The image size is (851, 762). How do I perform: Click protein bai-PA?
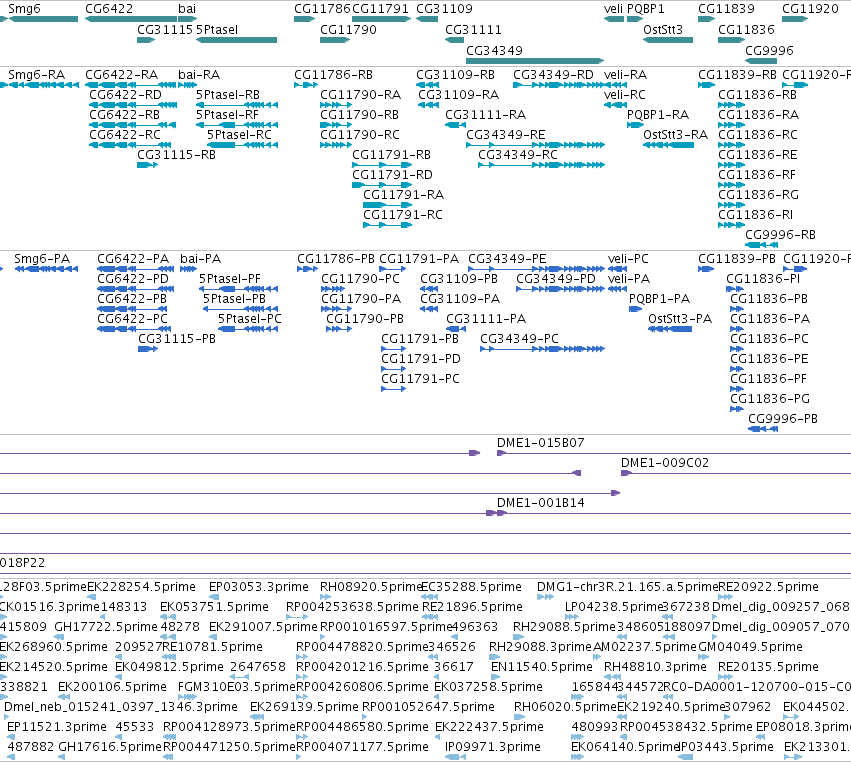[200, 258]
